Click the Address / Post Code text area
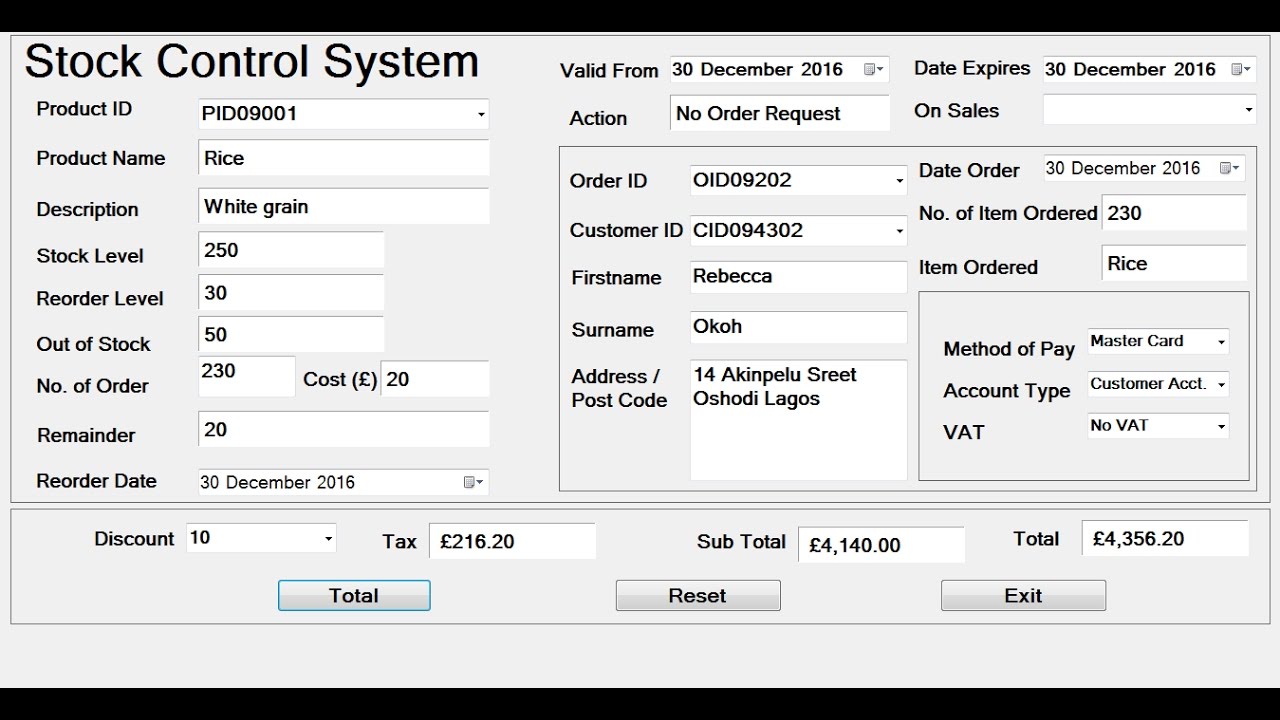1280x720 pixels. click(x=799, y=420)
